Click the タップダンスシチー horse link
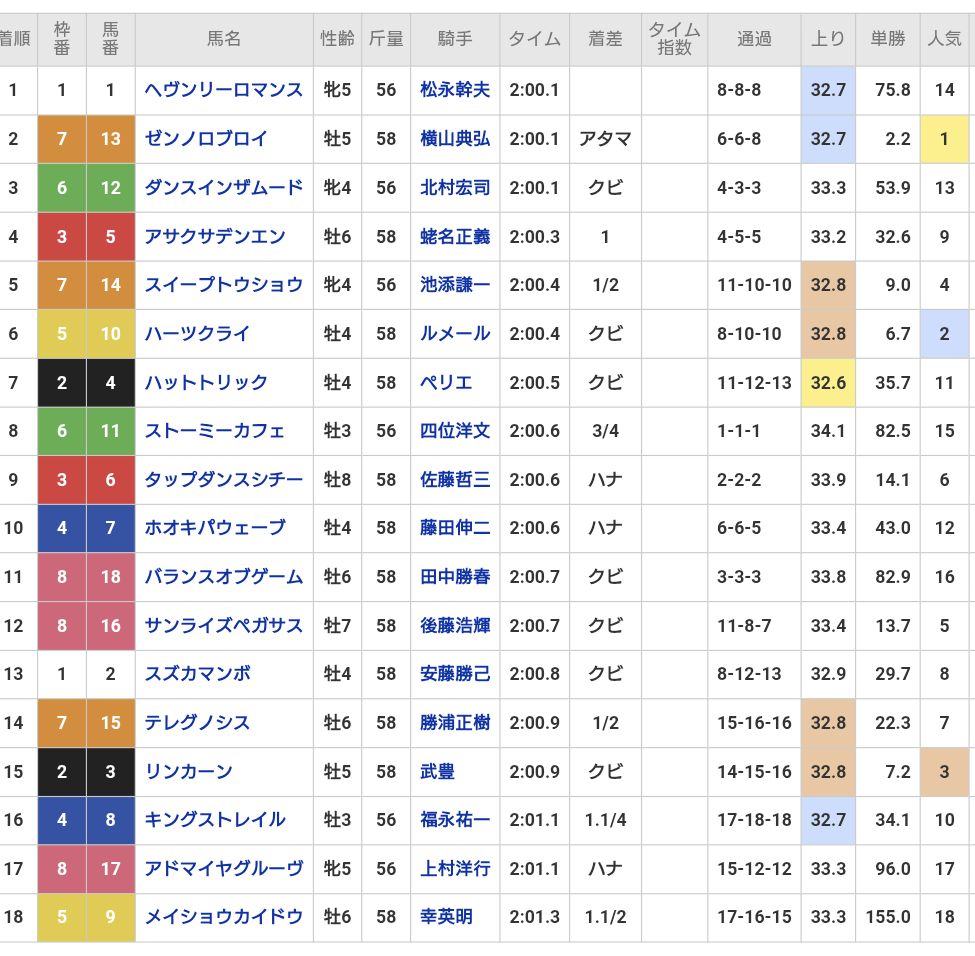 pos(223,480)
